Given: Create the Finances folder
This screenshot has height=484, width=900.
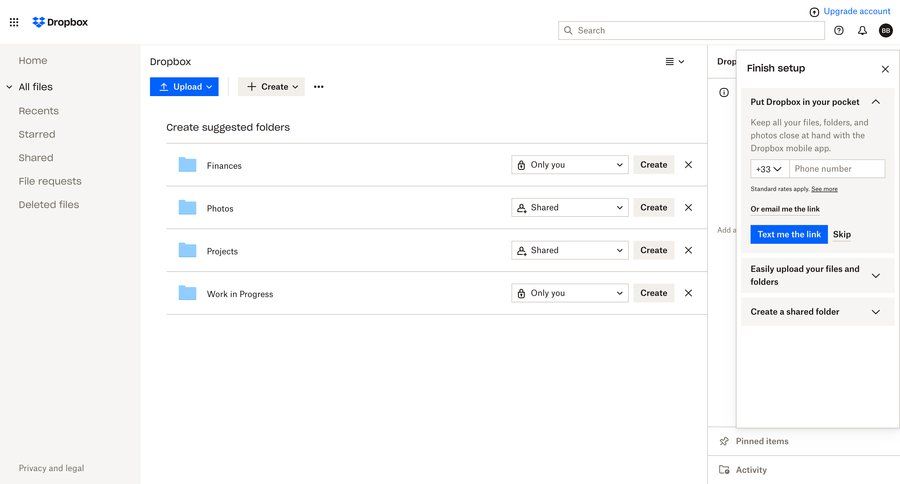Looking at the screenshot, I should click(x=654, y=165).
